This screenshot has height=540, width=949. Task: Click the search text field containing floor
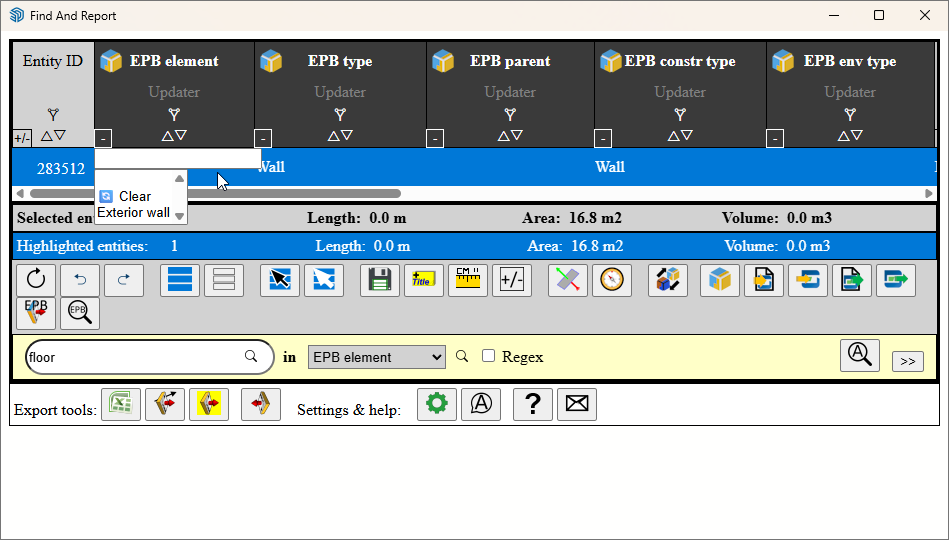point(135,357)
